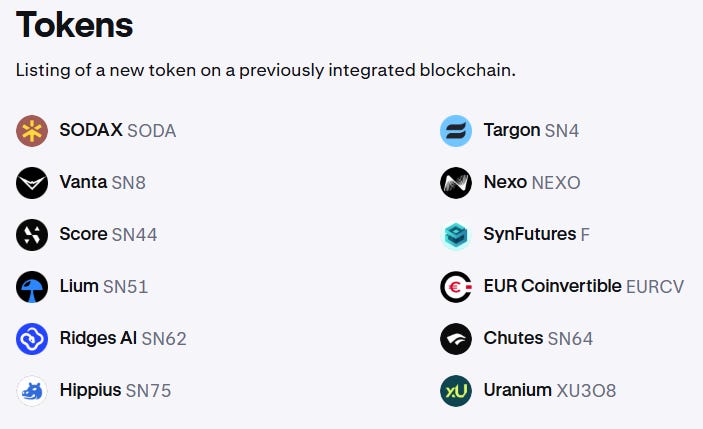Open the Vanta SN8 logo
Screen dimensions: 703x429
32,183
